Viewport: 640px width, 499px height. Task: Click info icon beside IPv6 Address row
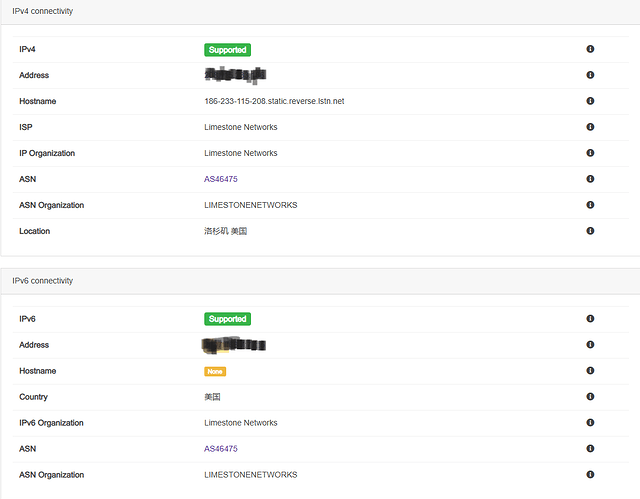coord(590,345)
